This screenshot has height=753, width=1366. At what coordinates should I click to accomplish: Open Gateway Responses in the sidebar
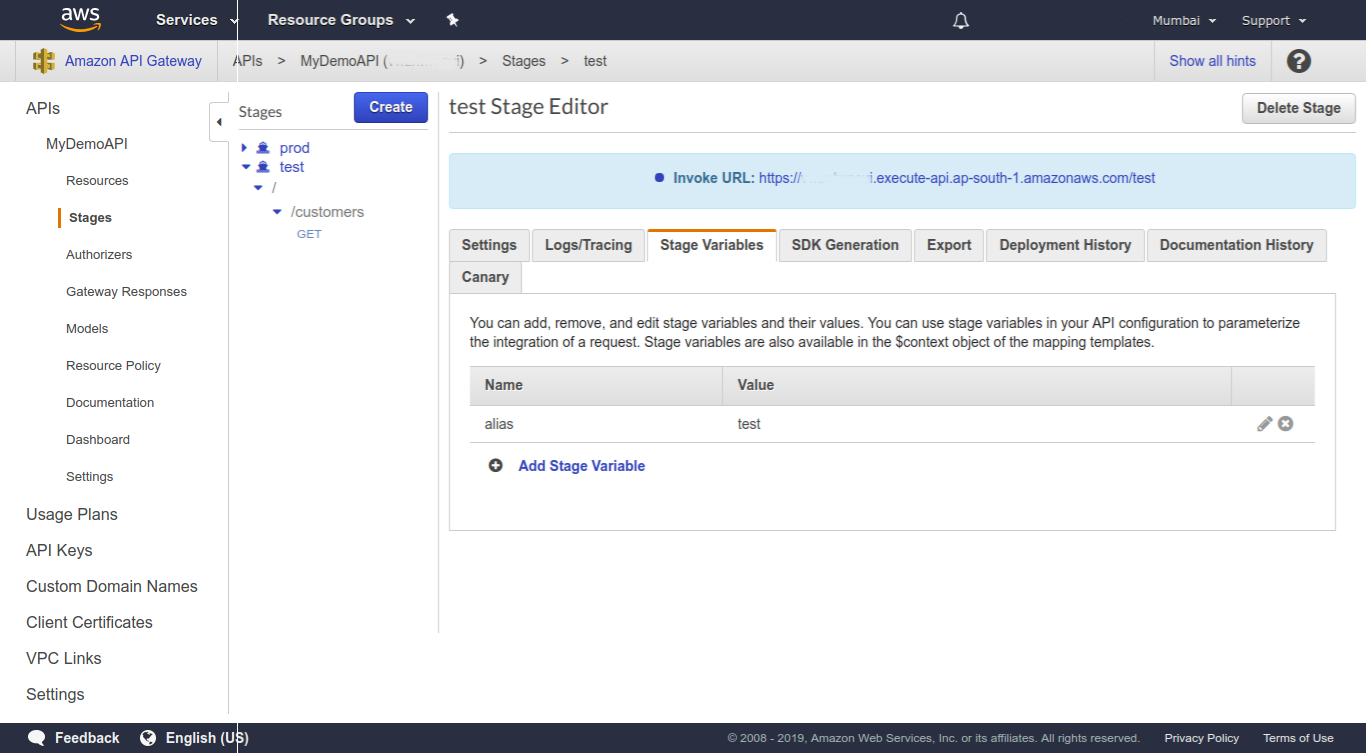click(126, 292)
